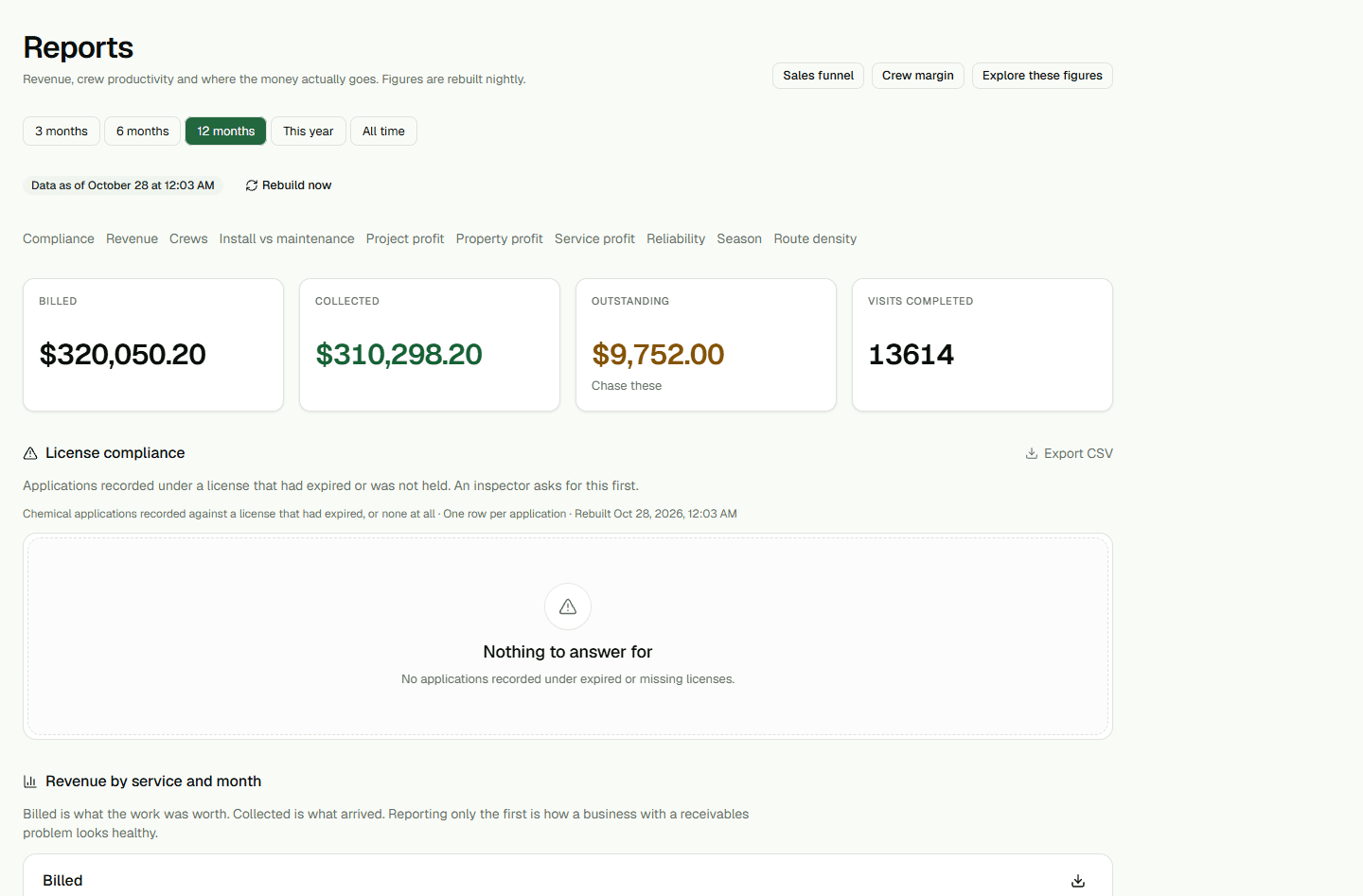Open the Sales funnel report
Screen dimensions: 1363x896
[x=819, y=76]
